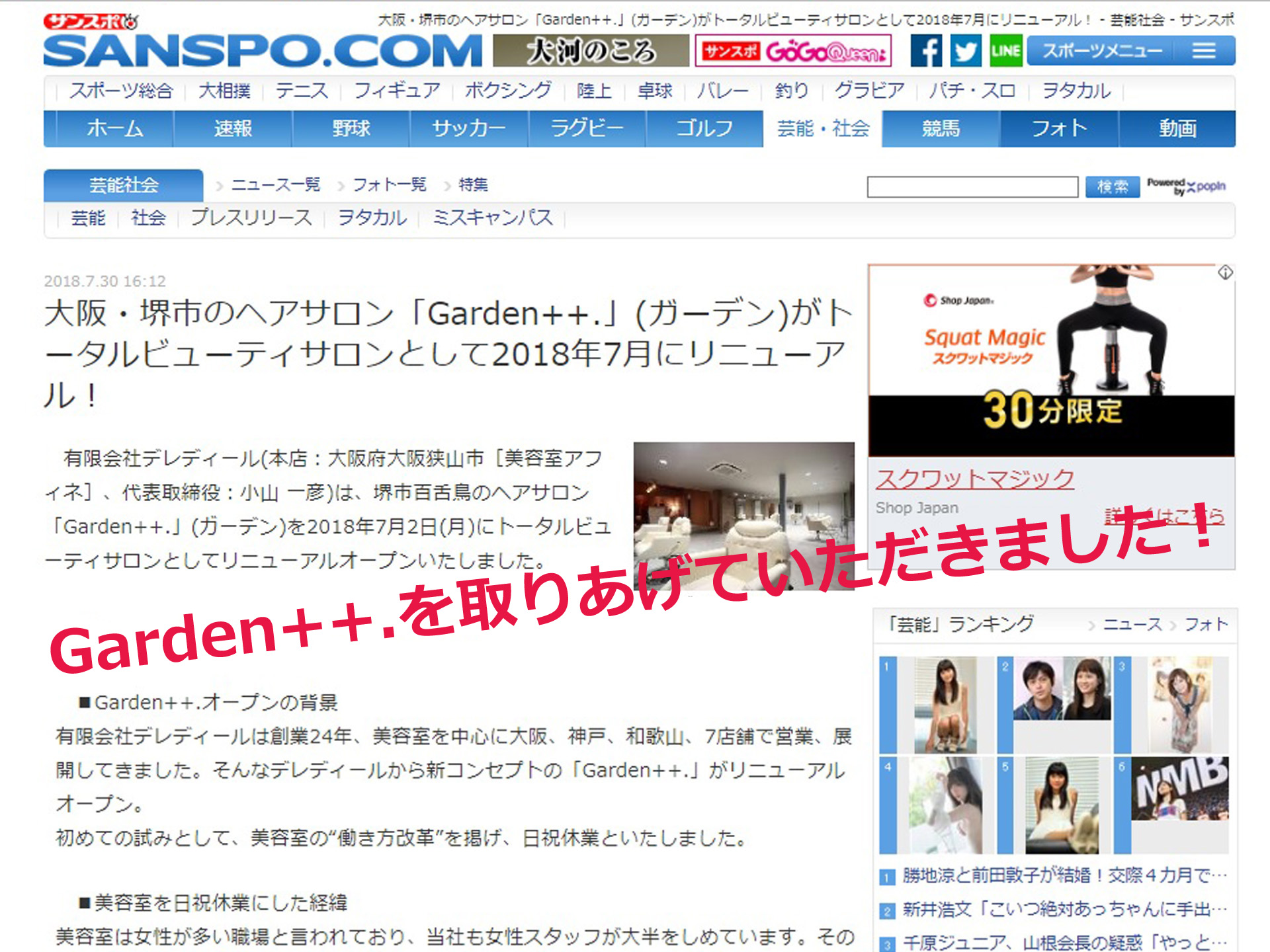This screenshot has height=952, width=1270.
Task: Open headline 新井浩文「こいつ絶対あっちゃんに手出…
Action: 1064,909
